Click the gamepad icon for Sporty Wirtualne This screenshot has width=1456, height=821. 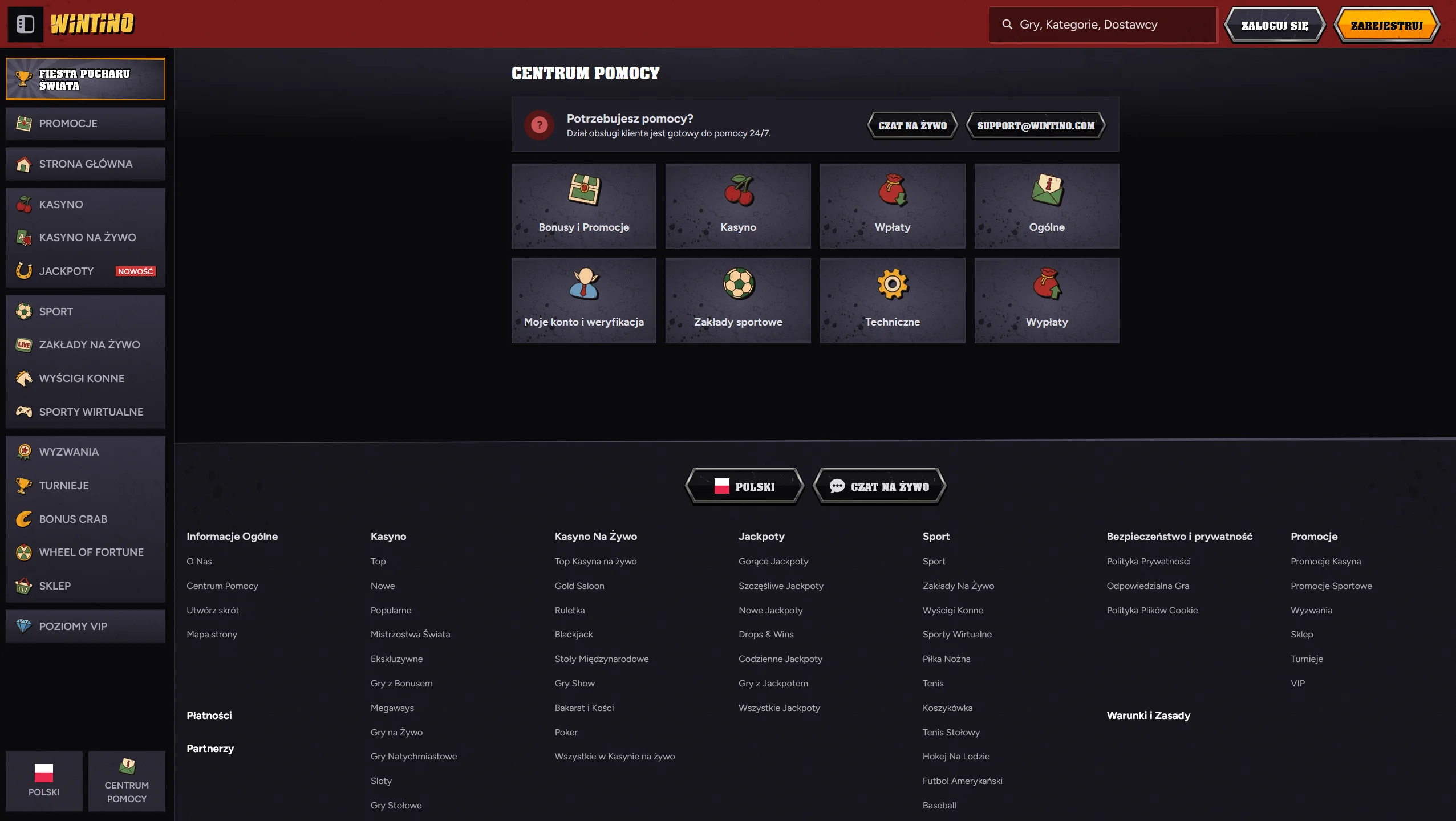point(23,411)
